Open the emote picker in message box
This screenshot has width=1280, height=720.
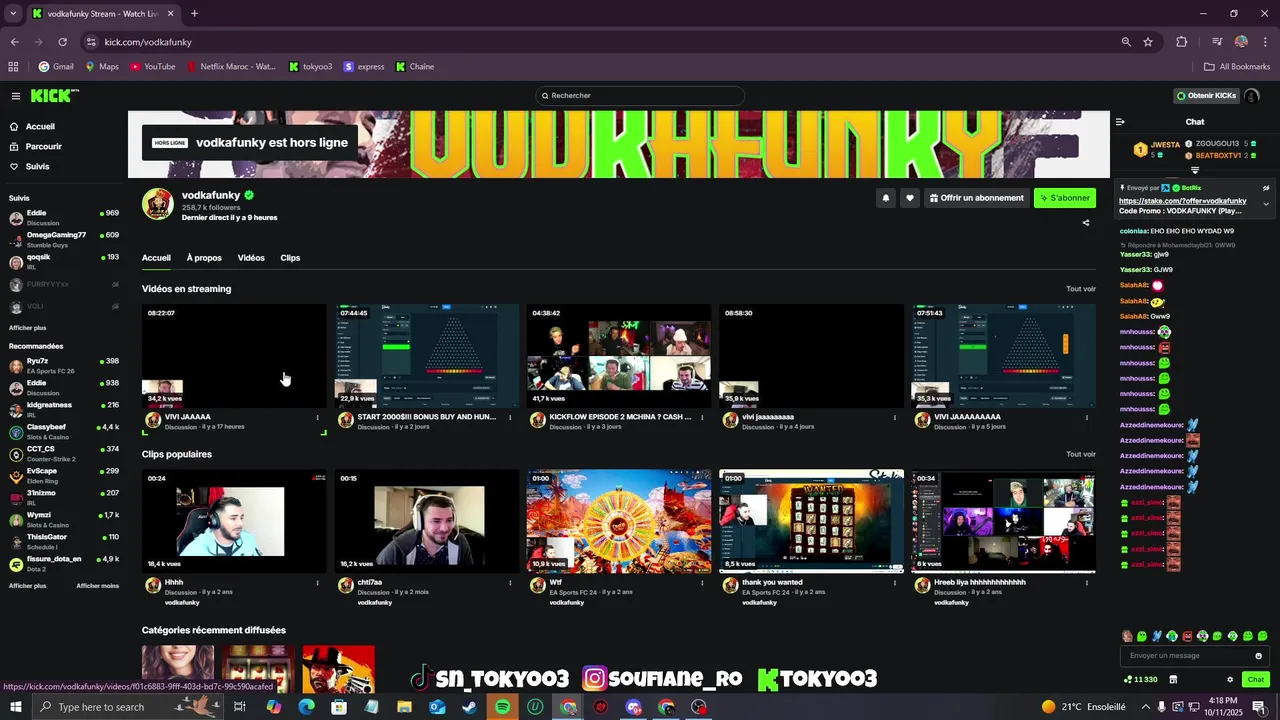pos(1258,656)
